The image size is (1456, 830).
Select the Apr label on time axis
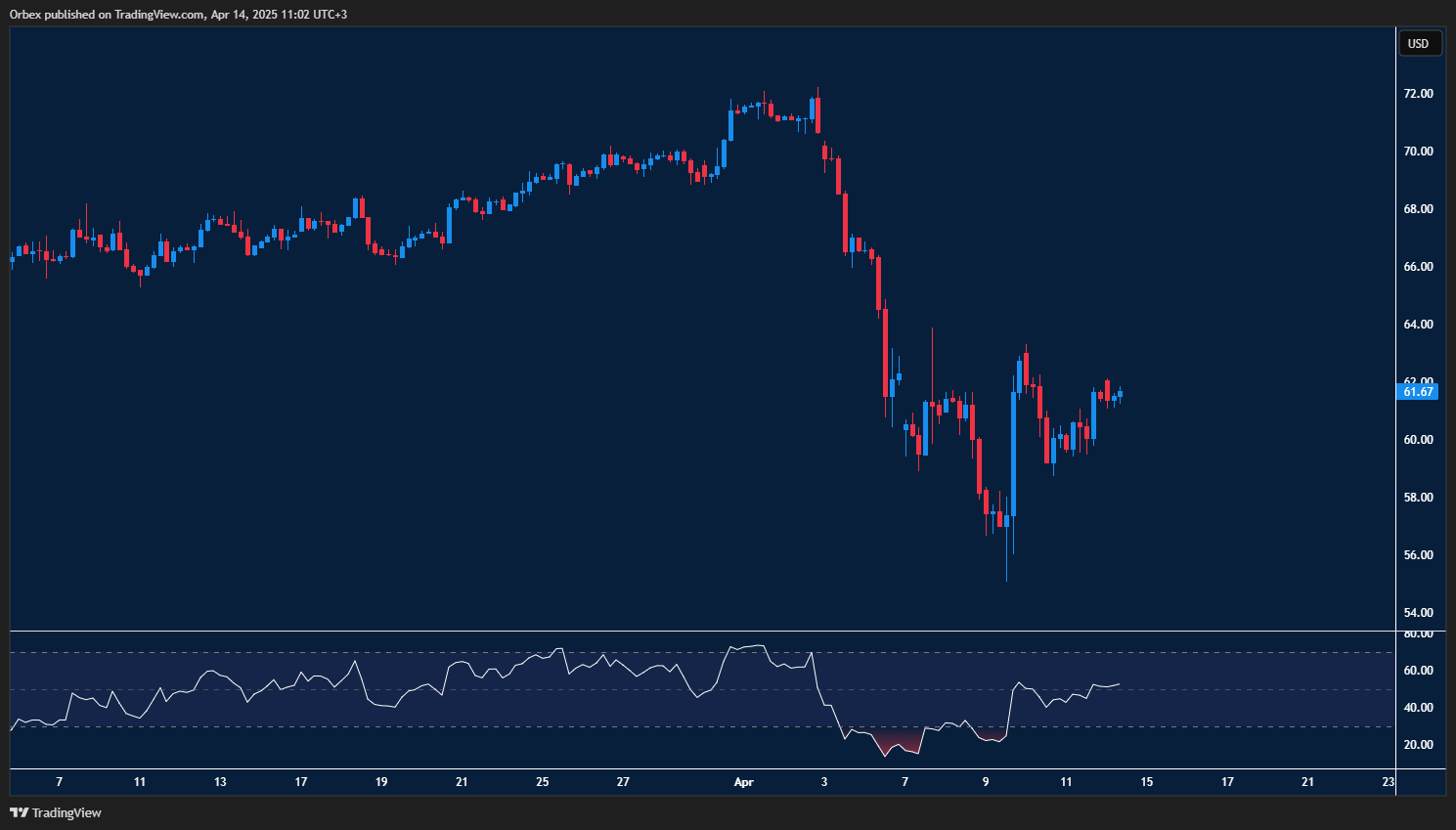[744, 782]
